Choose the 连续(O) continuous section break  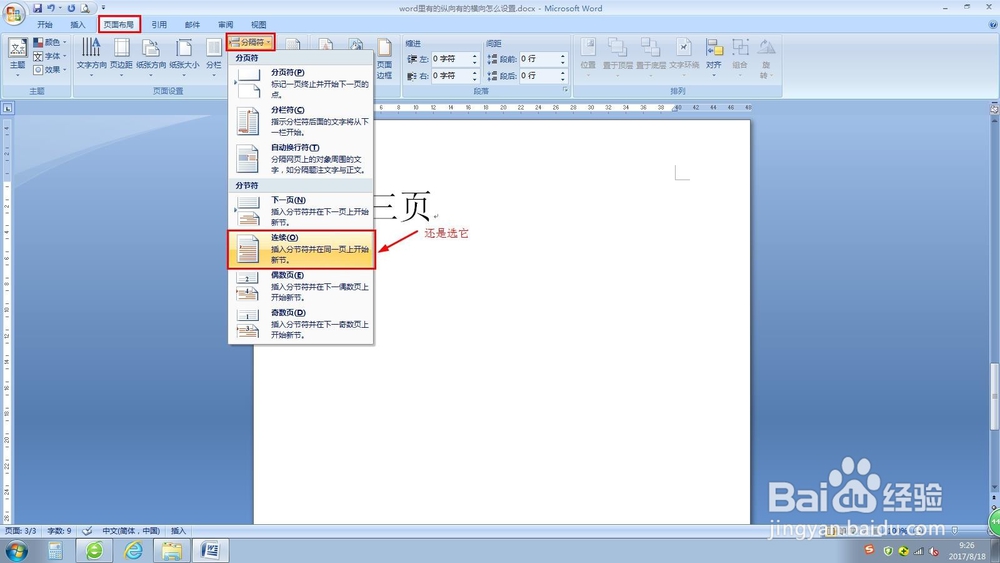[x=301, y=249]
